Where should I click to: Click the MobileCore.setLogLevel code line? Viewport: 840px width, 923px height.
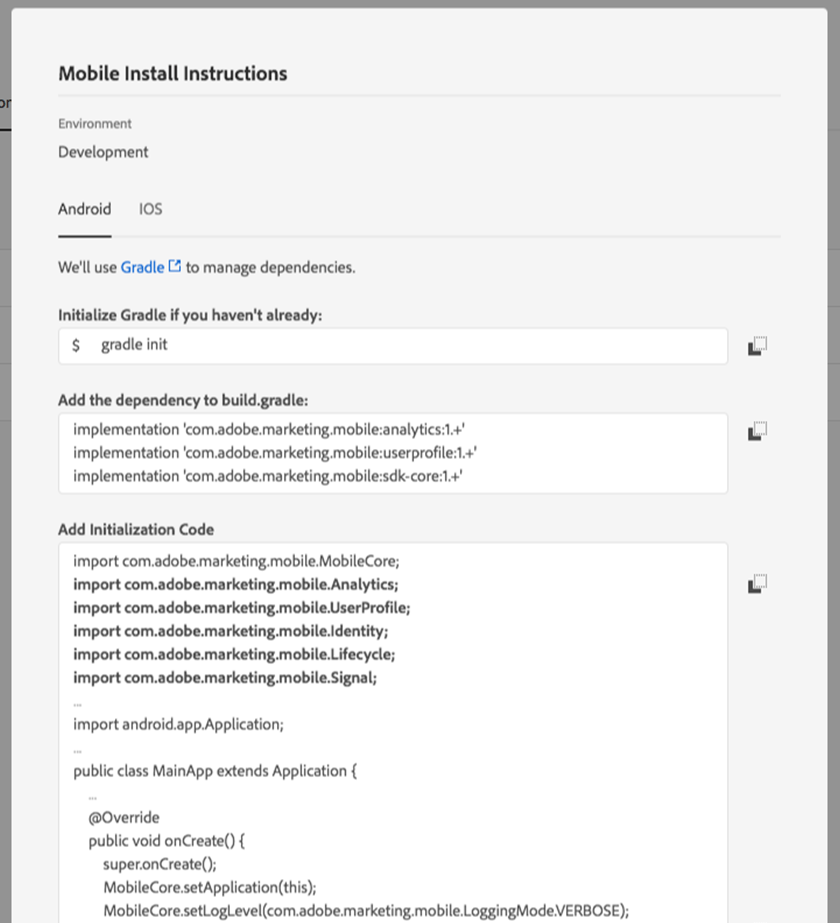click(365, 909)
